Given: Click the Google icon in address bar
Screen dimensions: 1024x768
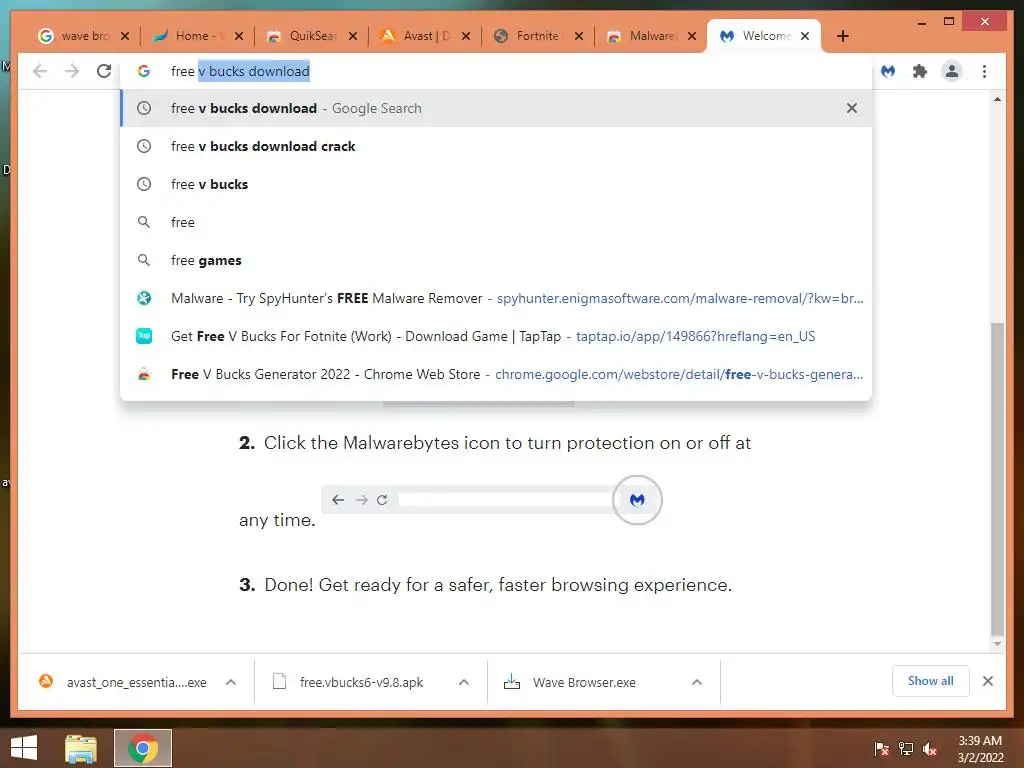Looking at the screenshot, I should tap(144, 71).
